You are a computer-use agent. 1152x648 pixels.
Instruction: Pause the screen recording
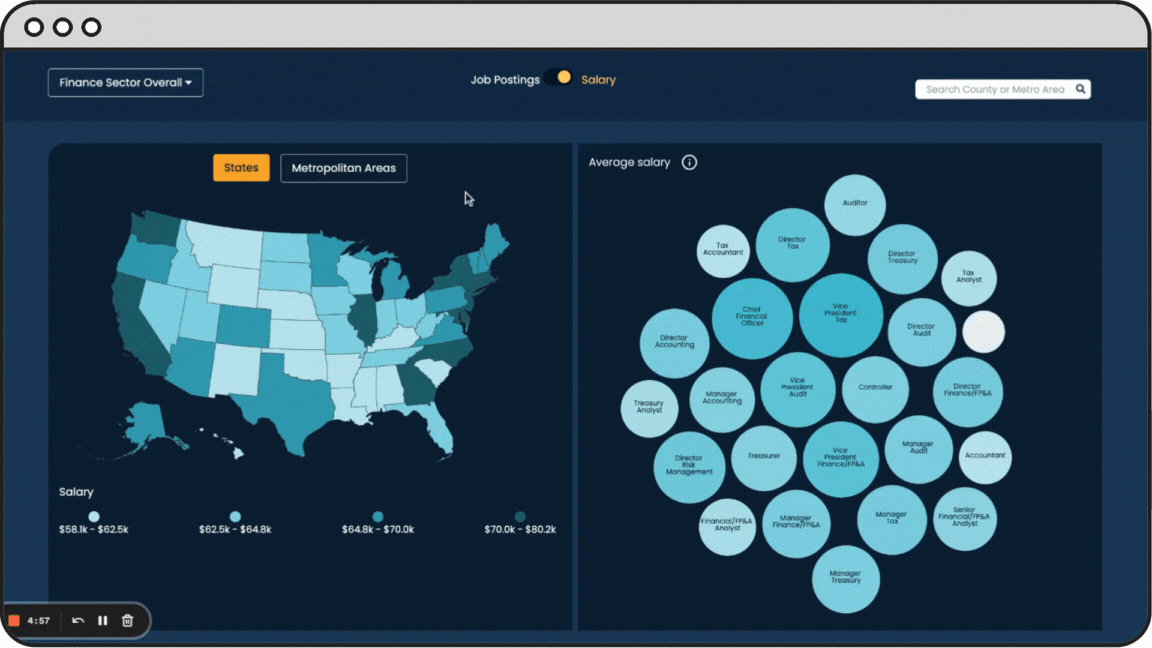tap(102, 621)
